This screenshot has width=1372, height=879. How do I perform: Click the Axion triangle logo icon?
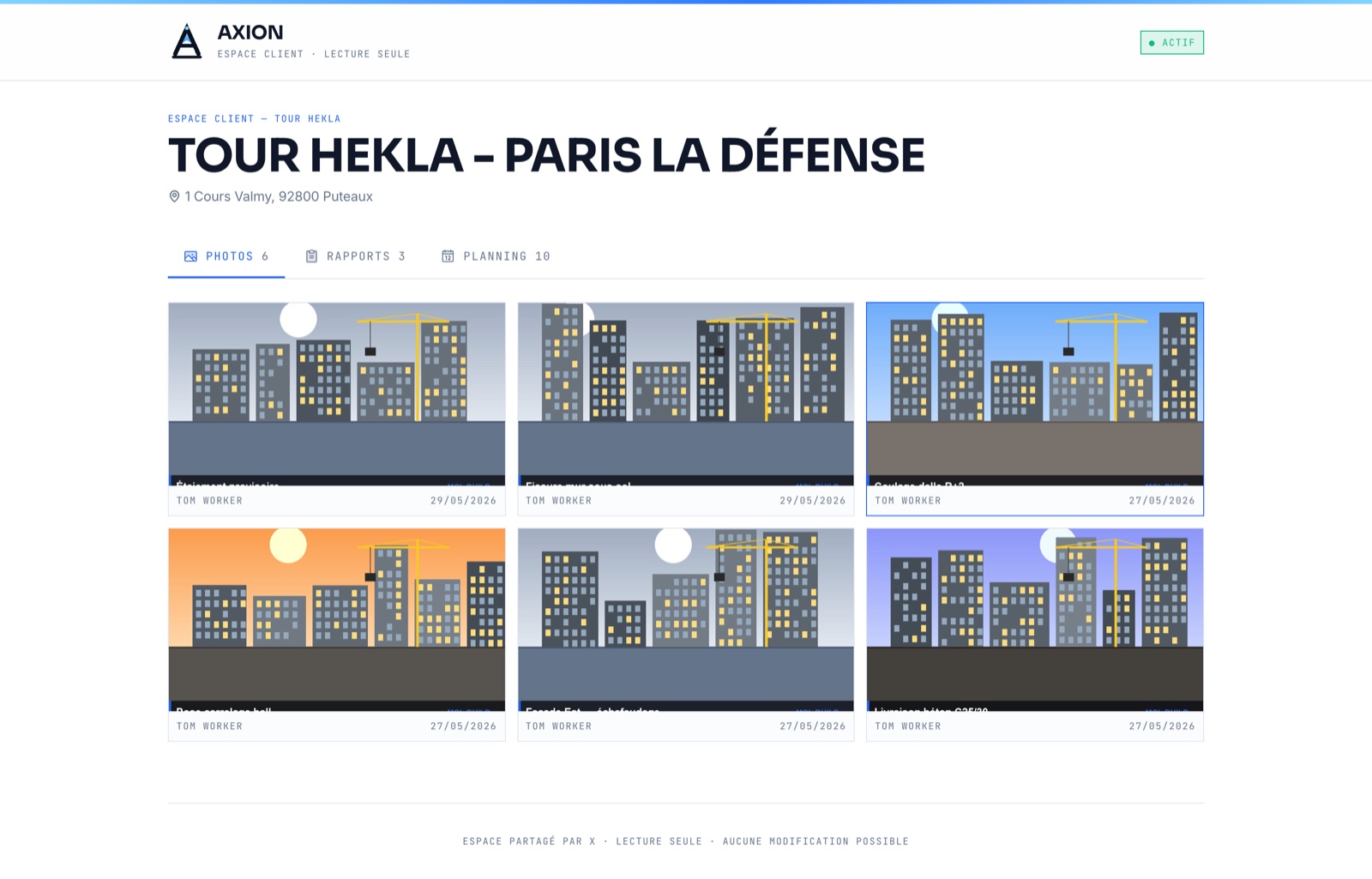point(187,42)
